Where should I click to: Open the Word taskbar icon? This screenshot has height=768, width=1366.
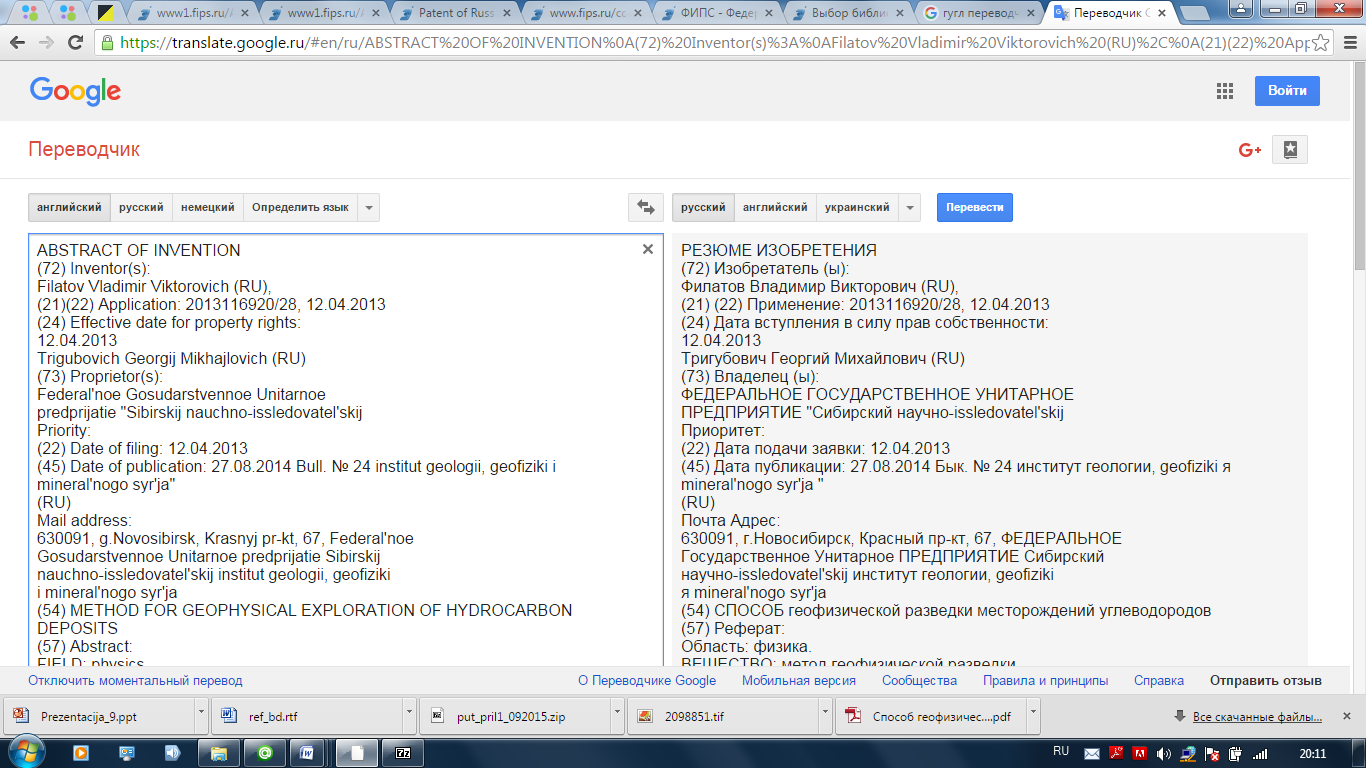[x=309, y=753]
